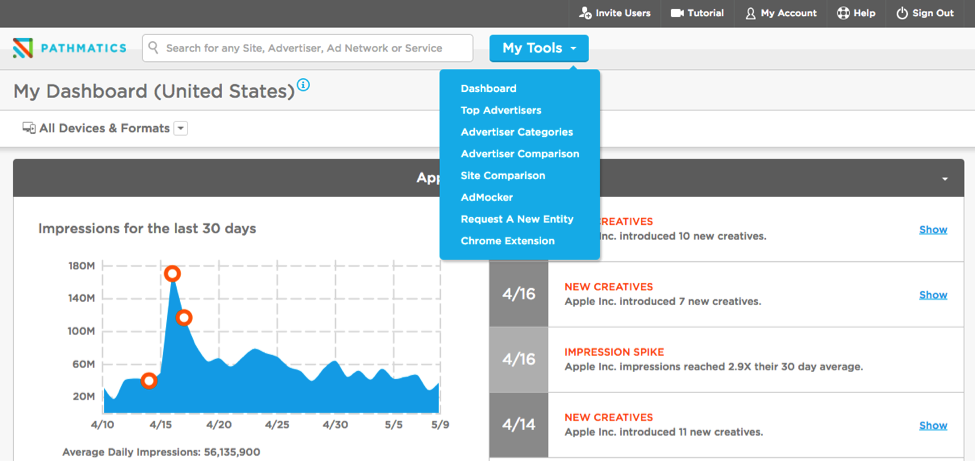Click 'Impressions for the last 30 days' title

(147, 229)
